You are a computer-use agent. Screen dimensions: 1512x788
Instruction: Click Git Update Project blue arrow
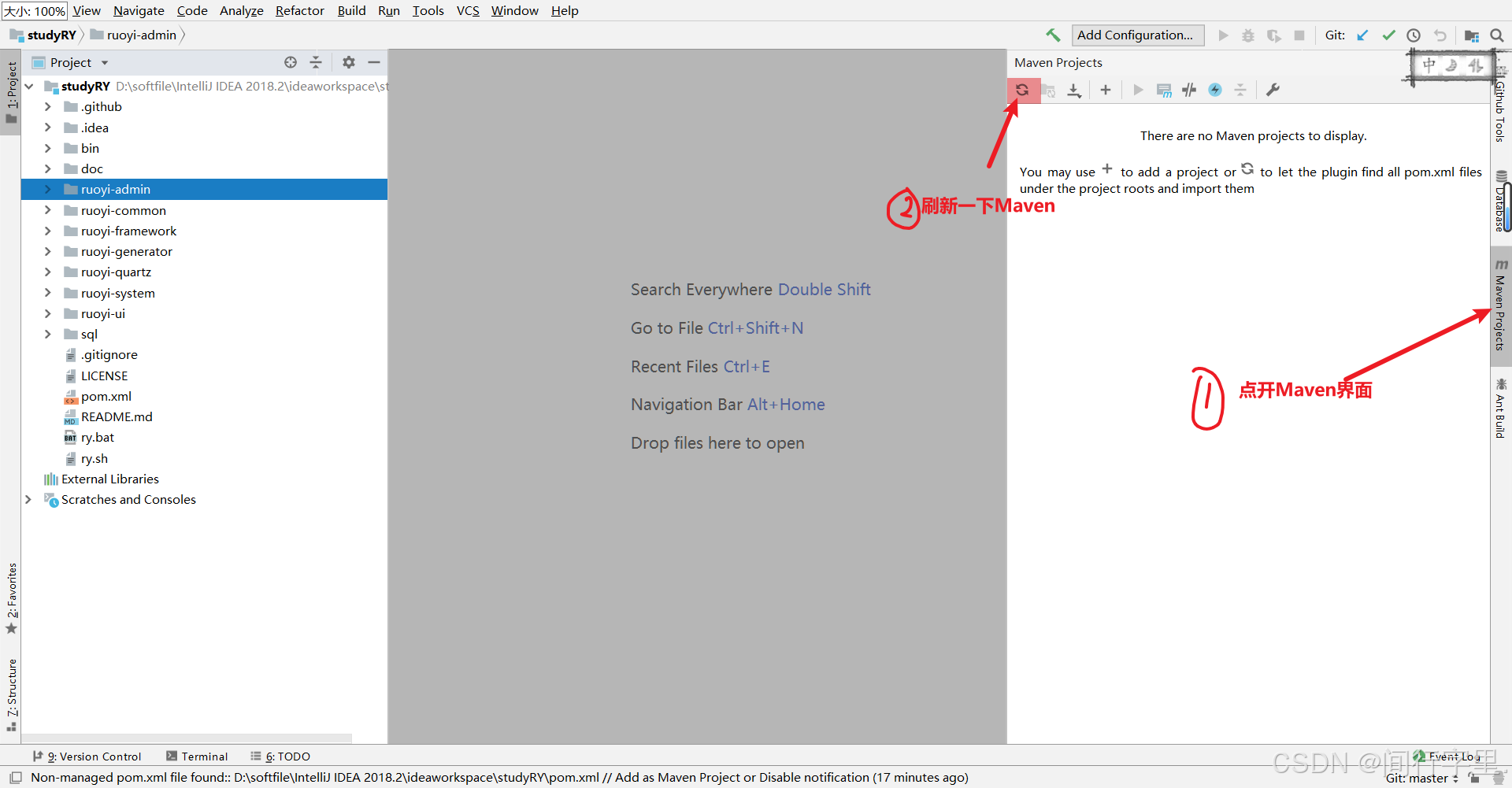point(1362,35)
